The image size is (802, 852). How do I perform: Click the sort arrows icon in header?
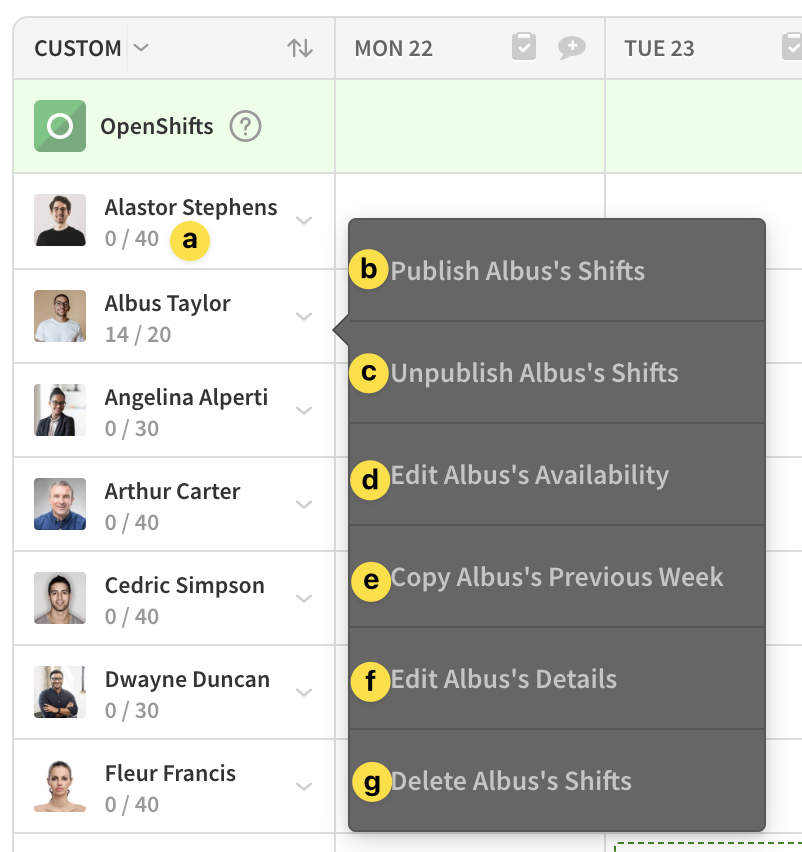300,48
